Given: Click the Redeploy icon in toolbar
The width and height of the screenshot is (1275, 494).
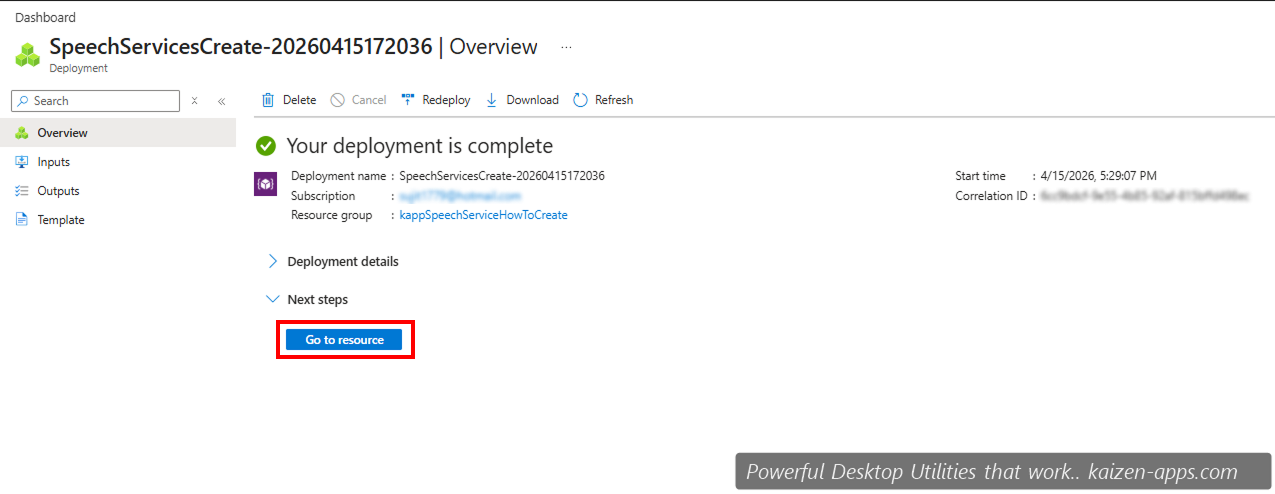Looking at the screenshot, I should point(408,100).
